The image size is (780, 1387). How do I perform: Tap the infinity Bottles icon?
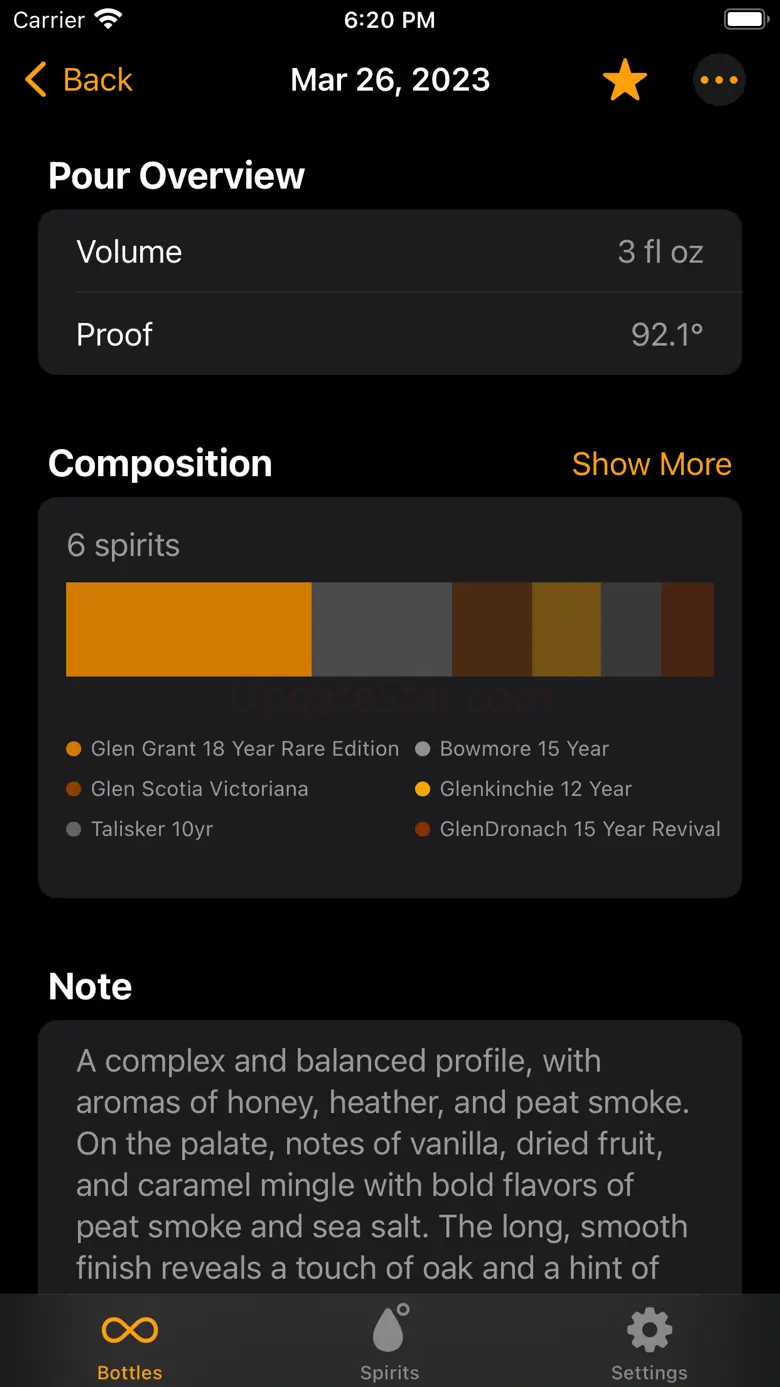click(x=130, y=1330)
